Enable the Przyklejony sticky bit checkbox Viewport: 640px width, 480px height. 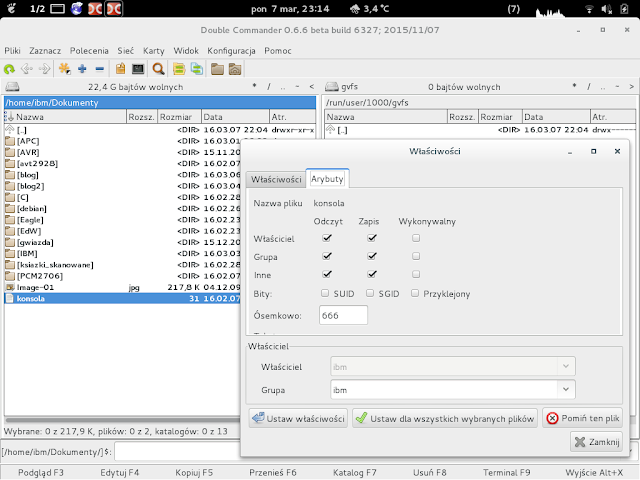415,293
